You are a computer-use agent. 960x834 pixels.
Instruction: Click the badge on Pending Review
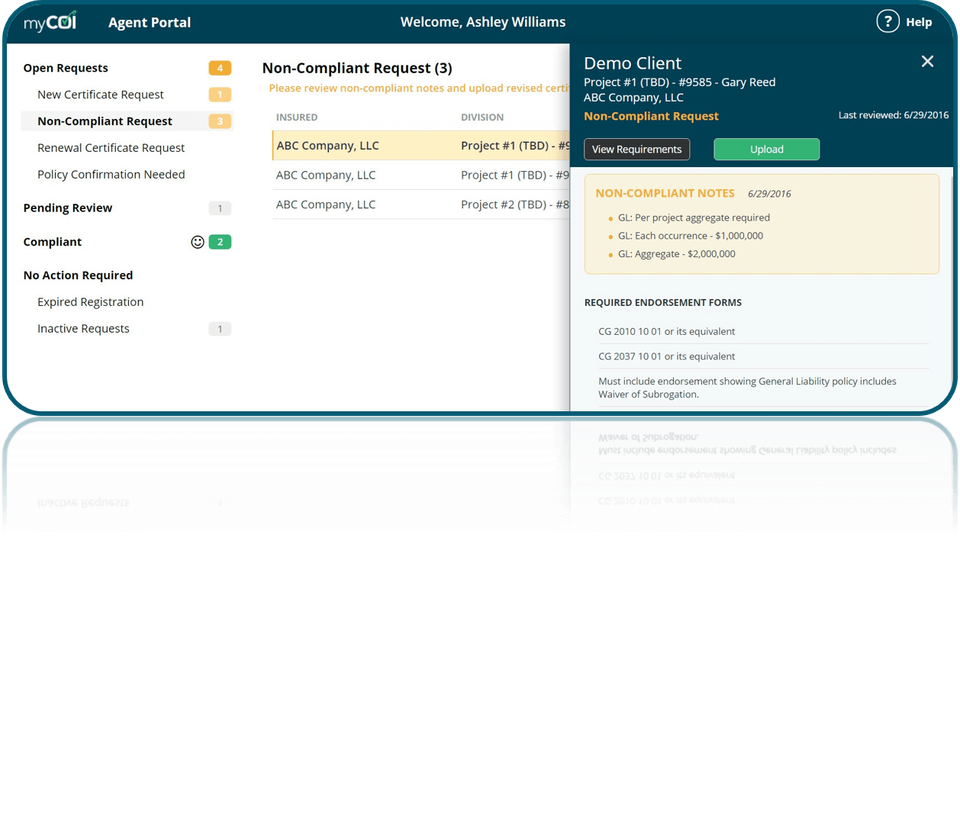click(x=222, y=208)
